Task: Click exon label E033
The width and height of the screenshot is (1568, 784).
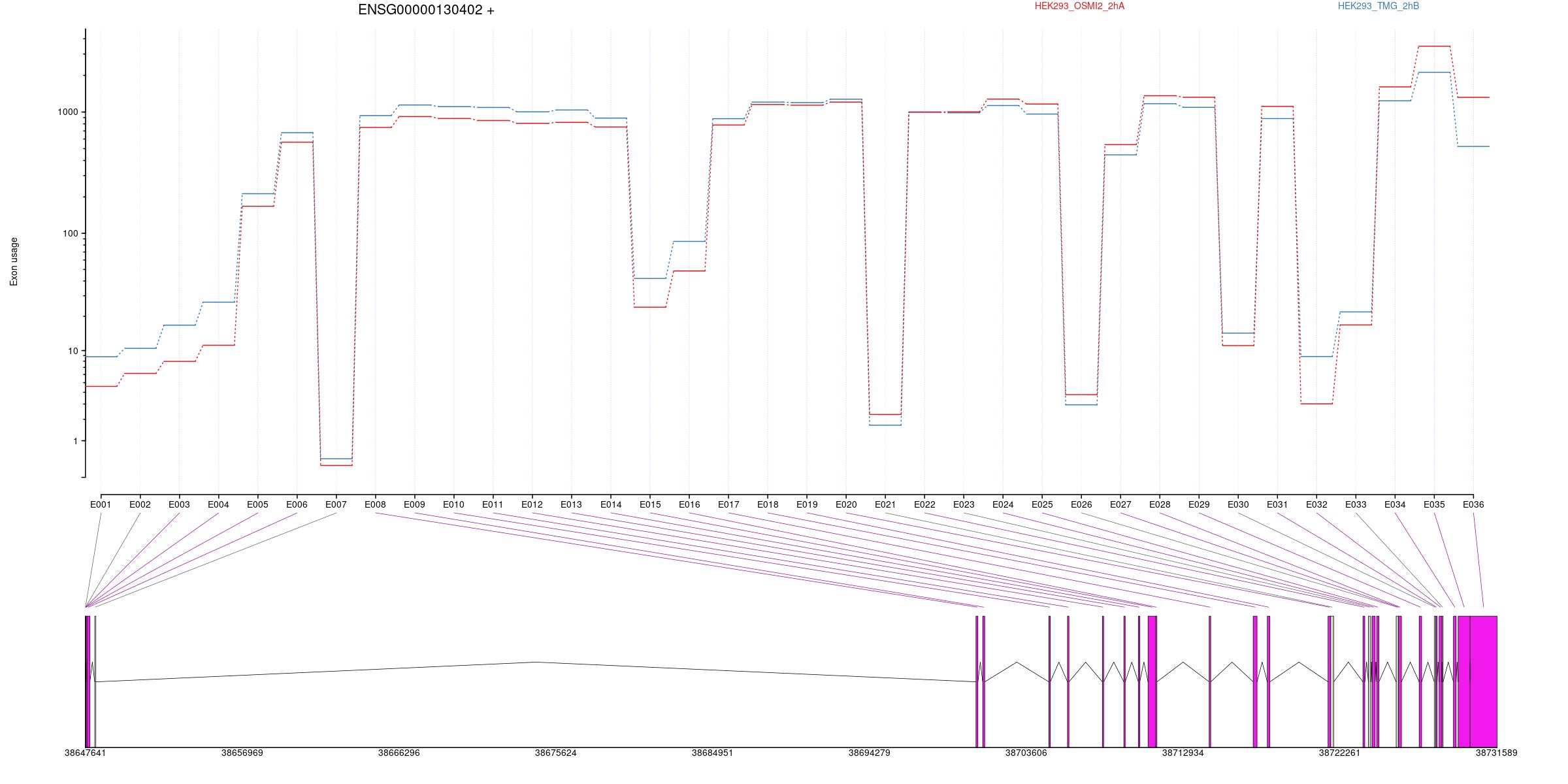Action: pyautogui.click(x=1356, y=504)
